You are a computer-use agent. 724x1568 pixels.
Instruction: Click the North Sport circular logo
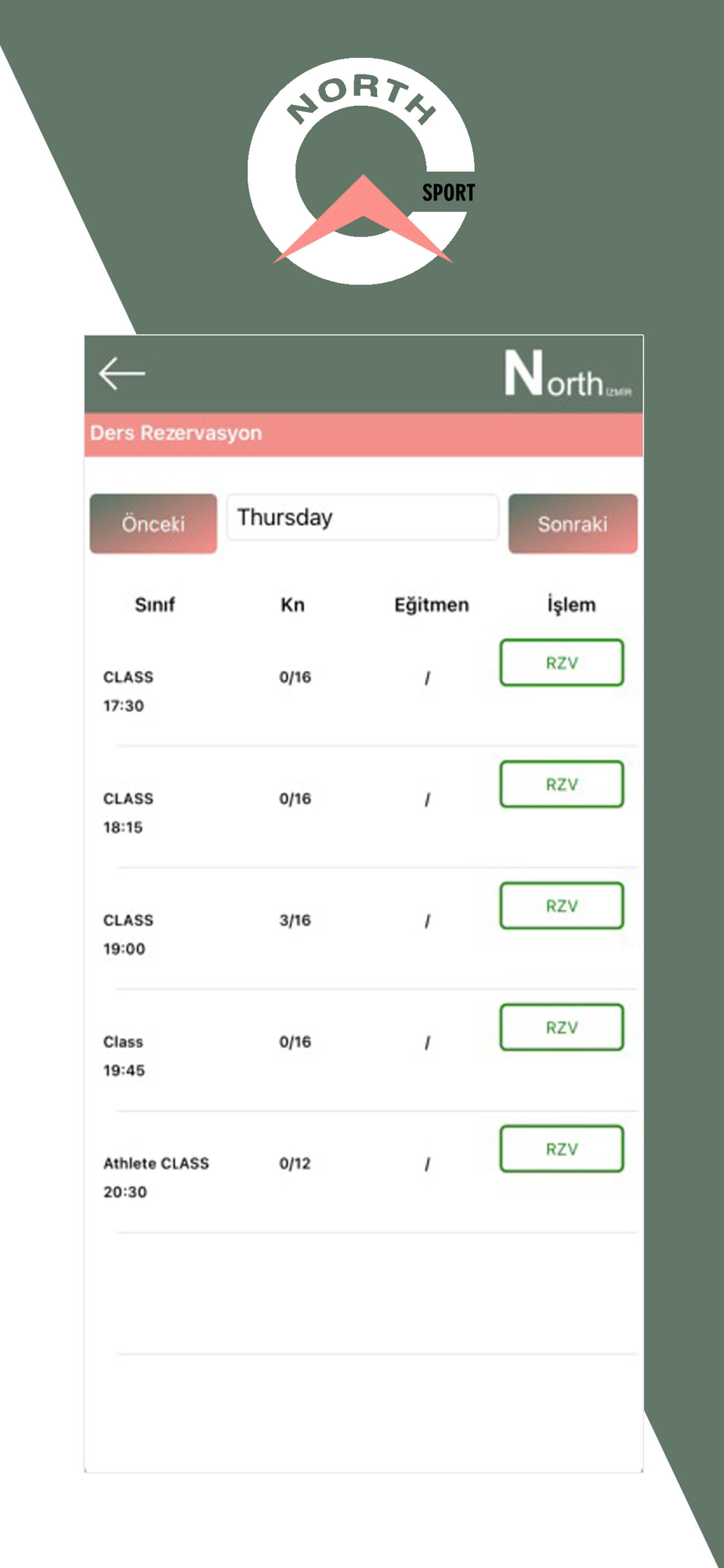click(x=361, y=171)
